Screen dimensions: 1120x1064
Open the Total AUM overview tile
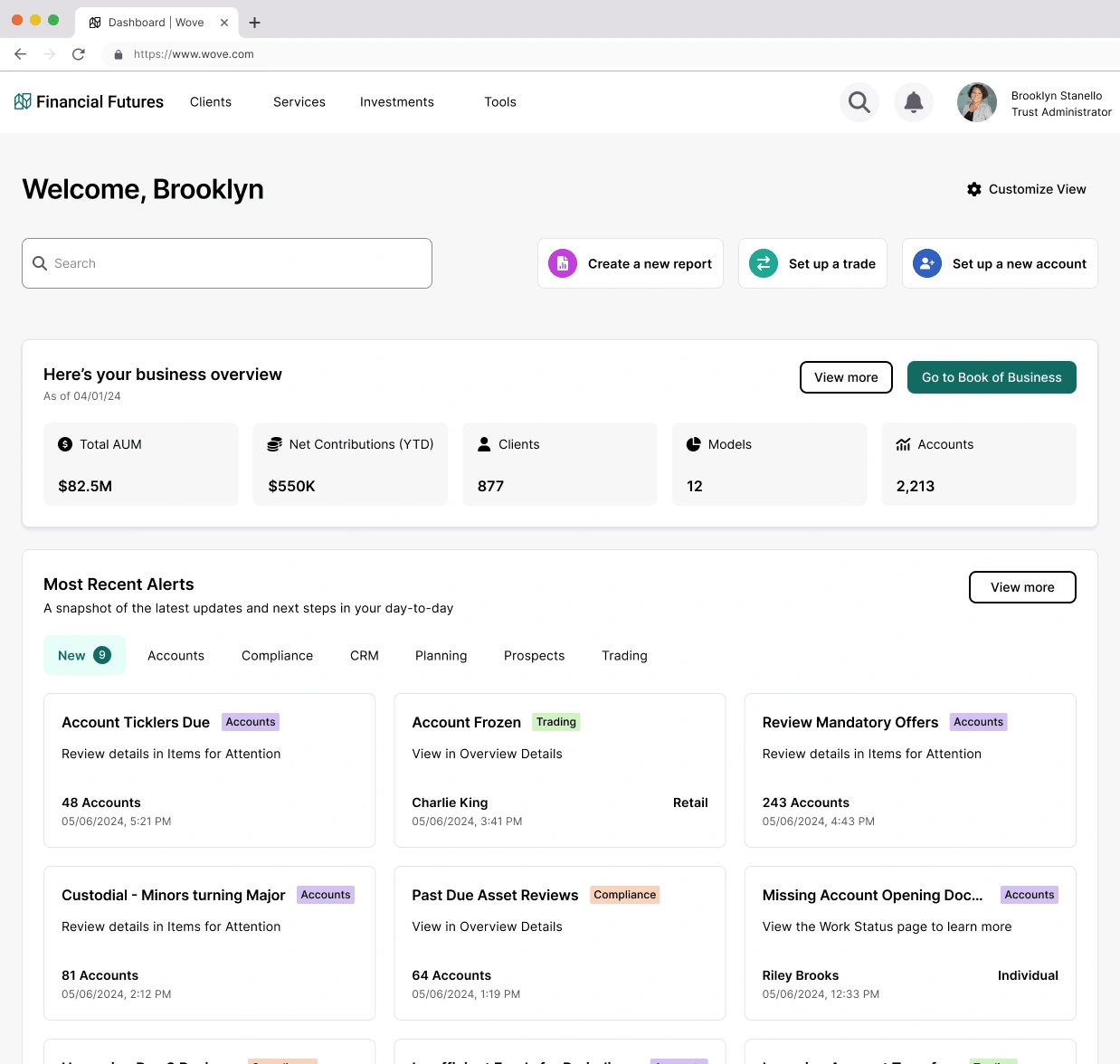pyautogui.click(x=141, y=464)
